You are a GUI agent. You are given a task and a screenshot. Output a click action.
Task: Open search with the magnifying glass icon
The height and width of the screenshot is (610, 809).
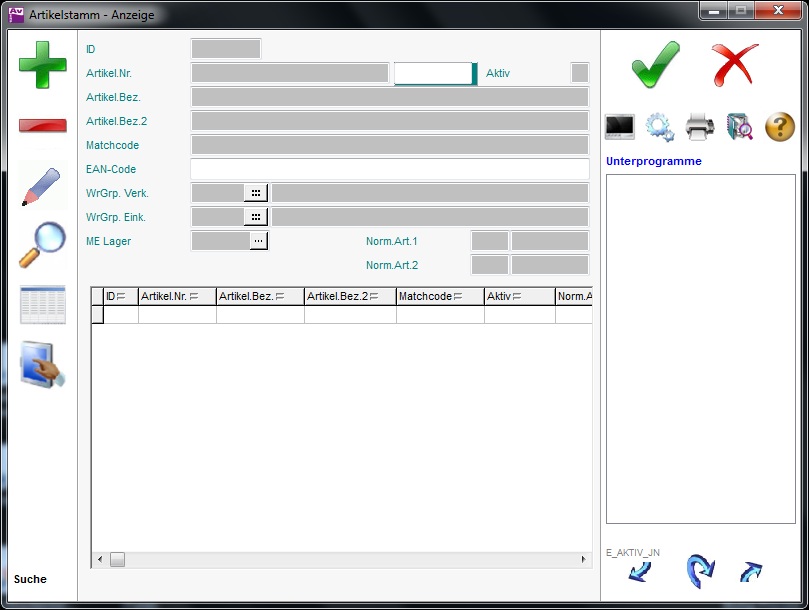[x=42, y=245]
